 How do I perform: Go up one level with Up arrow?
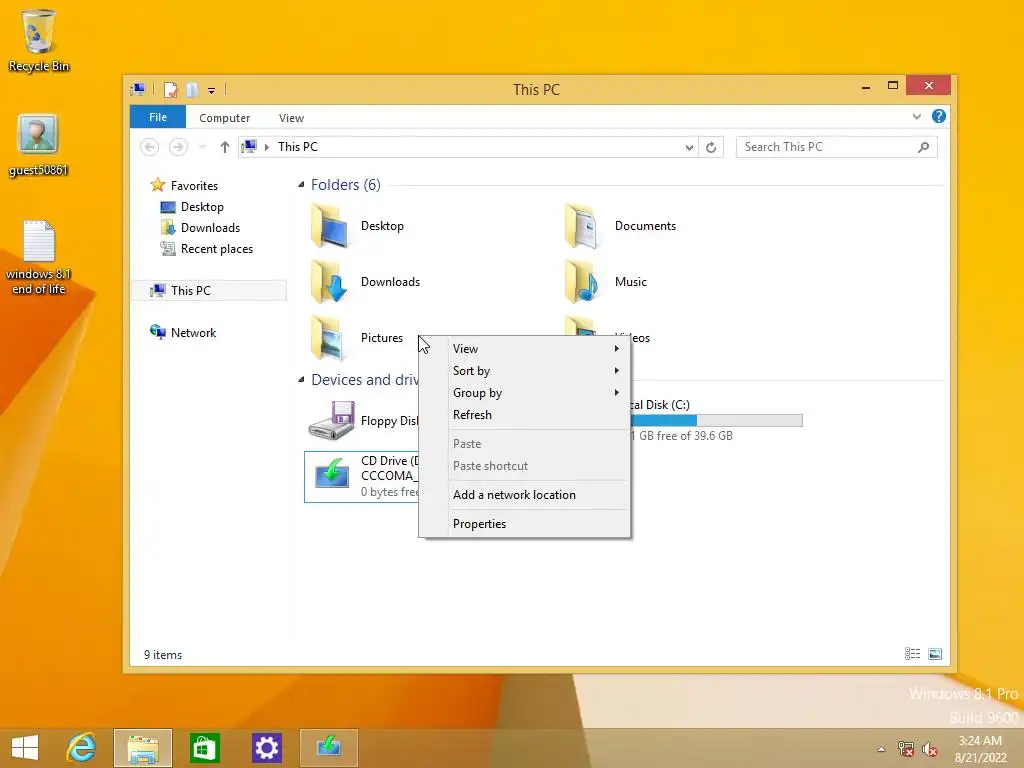pyautogui.click(x=225, y=147)
